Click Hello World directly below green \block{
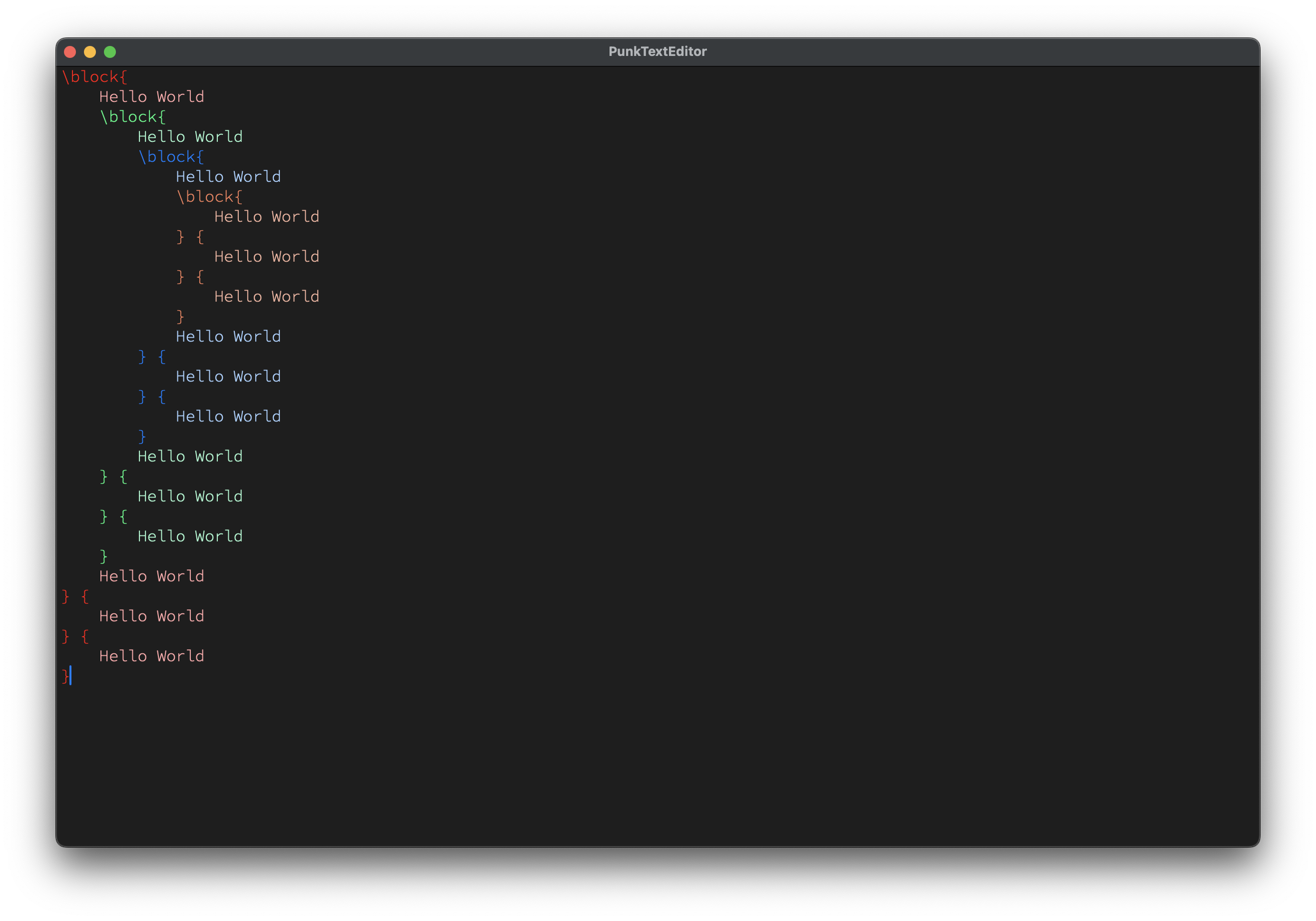This screenshot has height=921, width=1316. coord(190,137)
